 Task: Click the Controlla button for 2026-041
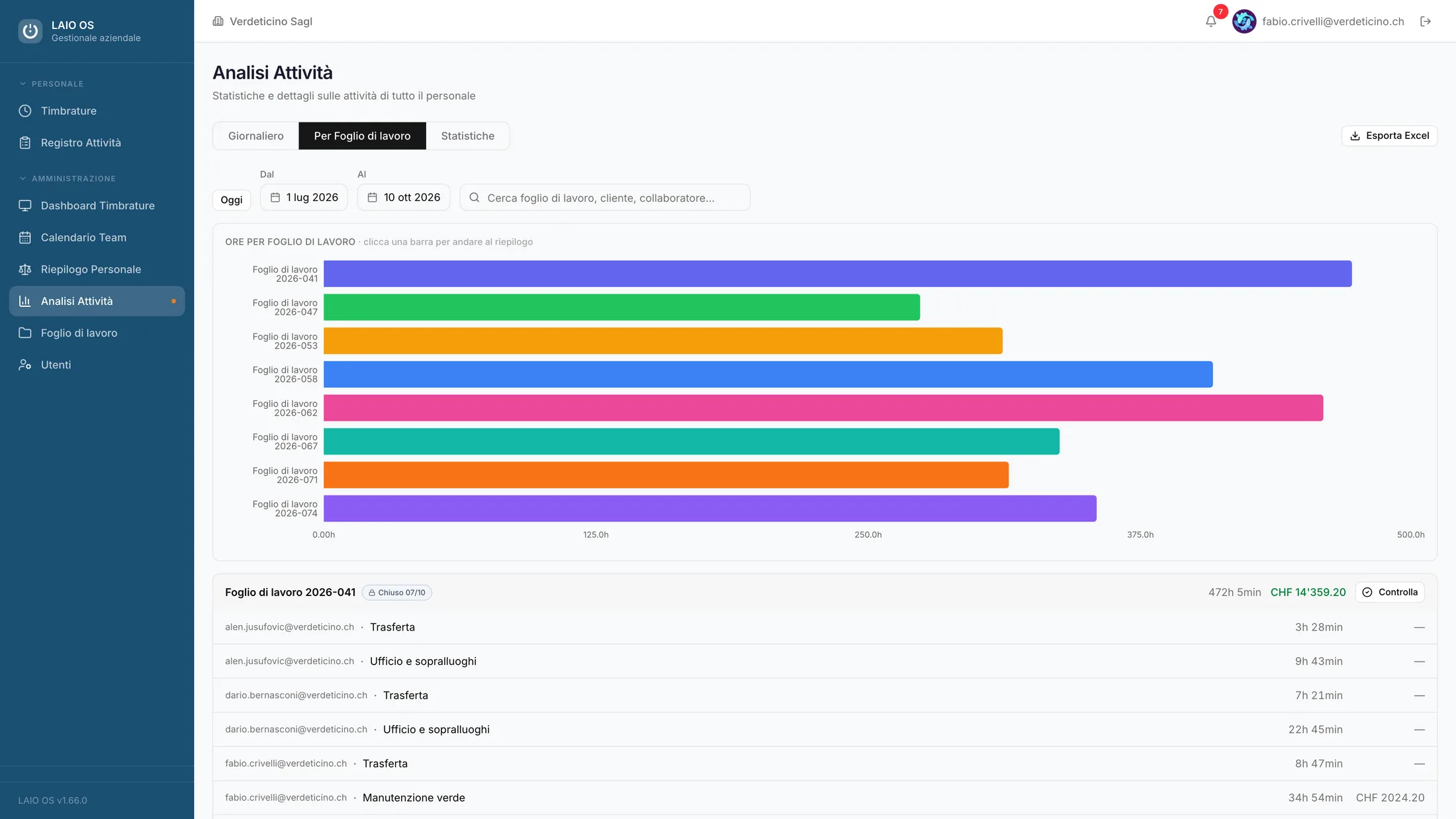[1390, 592]
